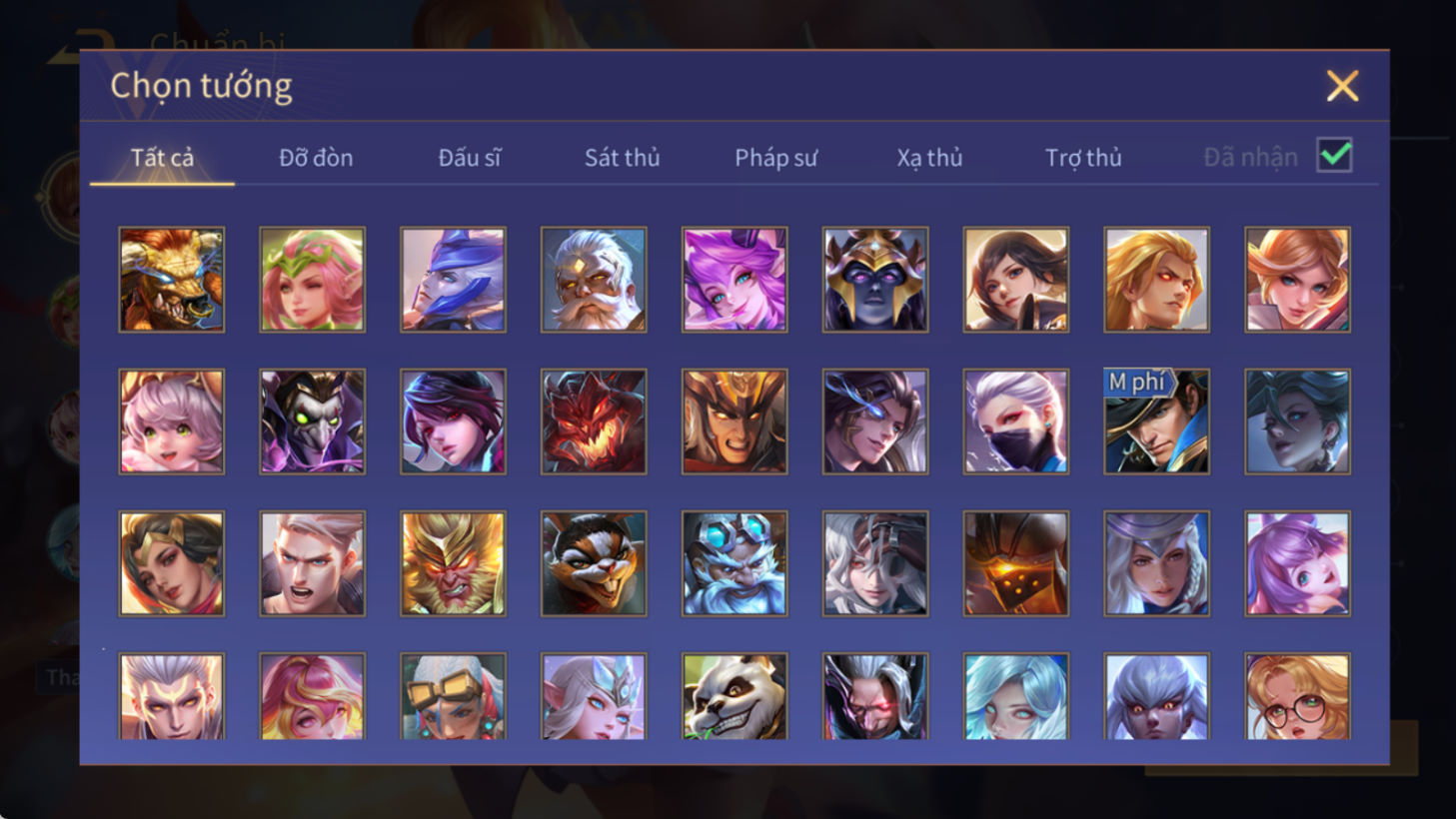
Task: Choose the blue-goggled dwarf with icy beard
Action: click(x=734, y=563)
